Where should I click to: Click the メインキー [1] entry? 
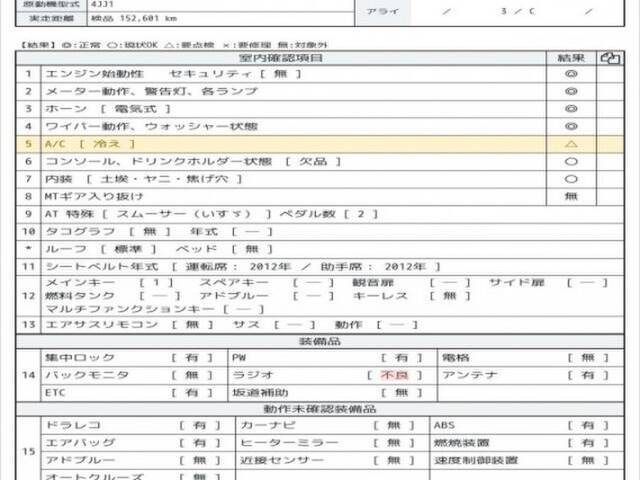(109, 282)
